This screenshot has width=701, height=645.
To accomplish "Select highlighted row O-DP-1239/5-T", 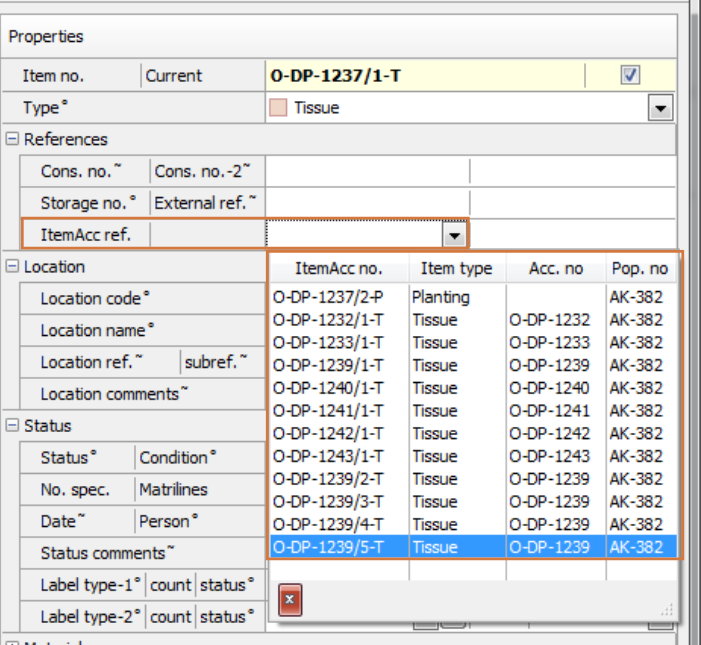I will tap(473, 547).
